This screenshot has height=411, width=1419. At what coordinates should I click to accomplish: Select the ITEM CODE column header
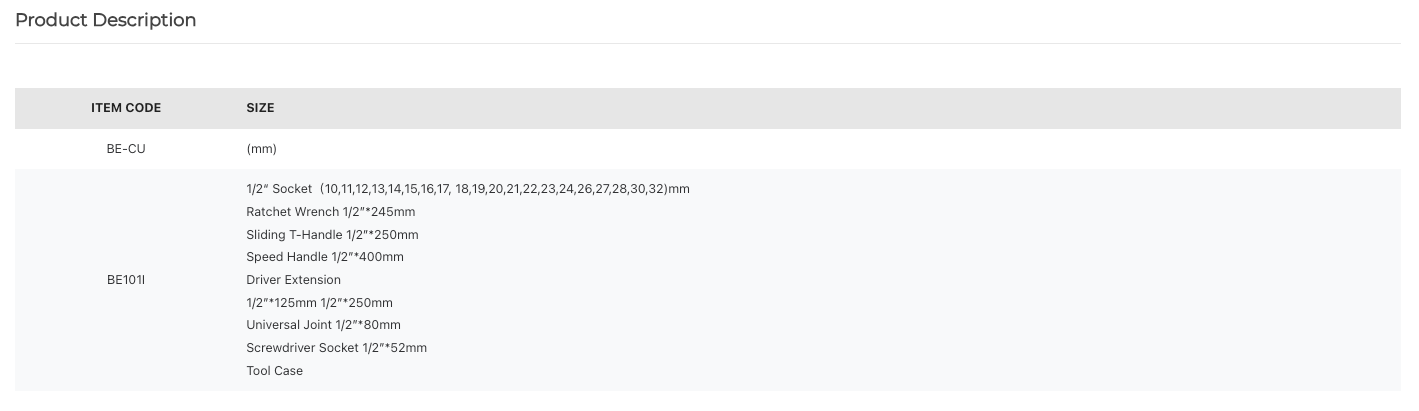click(x=126, y=108)
